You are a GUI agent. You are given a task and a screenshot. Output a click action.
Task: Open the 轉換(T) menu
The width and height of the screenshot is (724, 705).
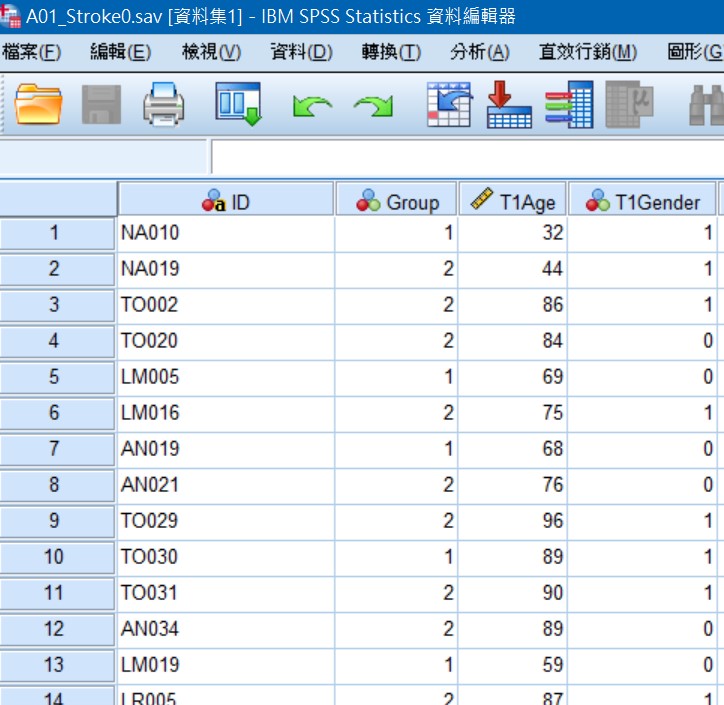(x=391, y=52)
